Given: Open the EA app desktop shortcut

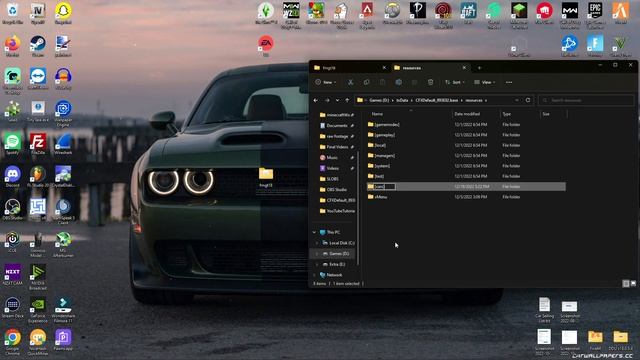Looking at the screenshot, I should pos(266,46).
